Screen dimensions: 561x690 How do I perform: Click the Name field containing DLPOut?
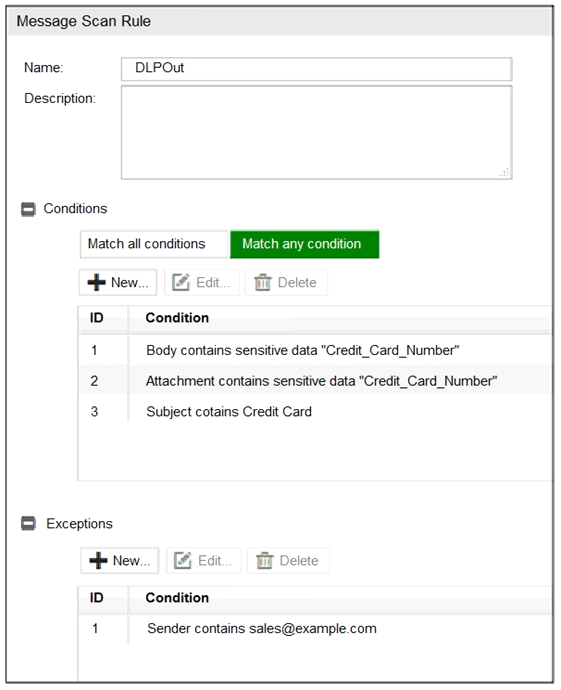[316, 69]
